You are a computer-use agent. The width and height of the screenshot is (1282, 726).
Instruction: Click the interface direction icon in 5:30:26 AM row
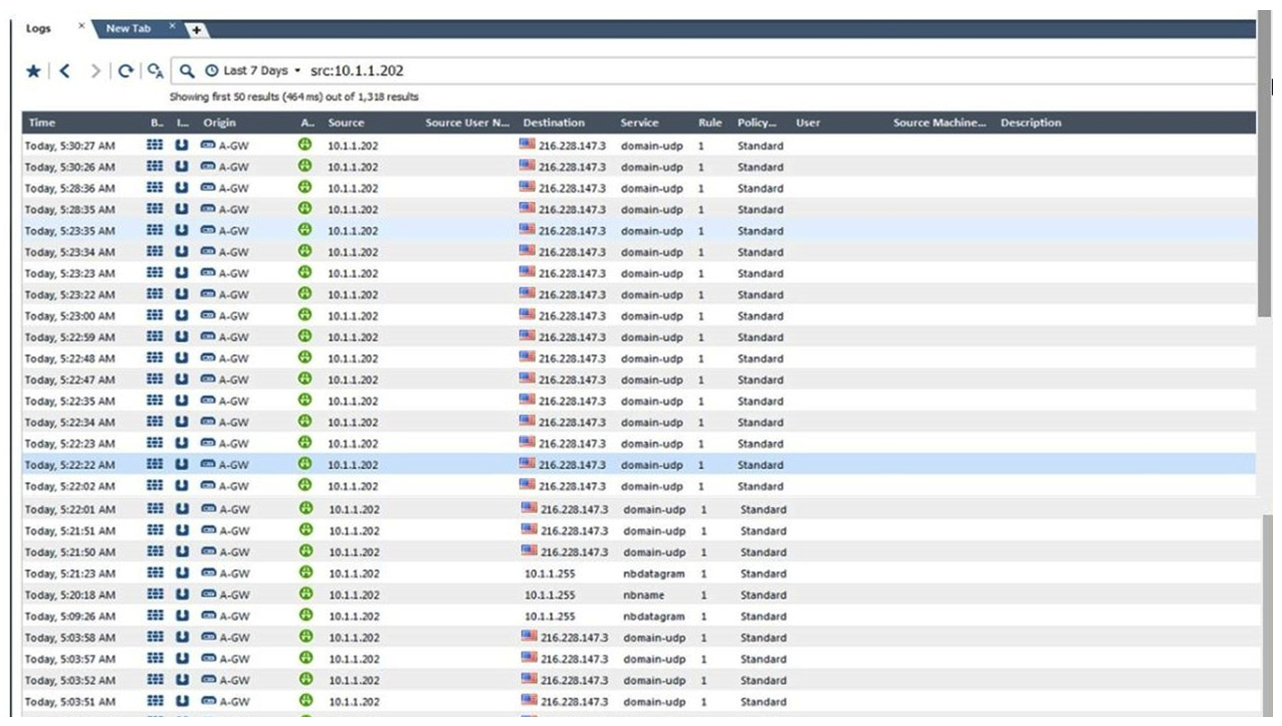tap(182, 166)
